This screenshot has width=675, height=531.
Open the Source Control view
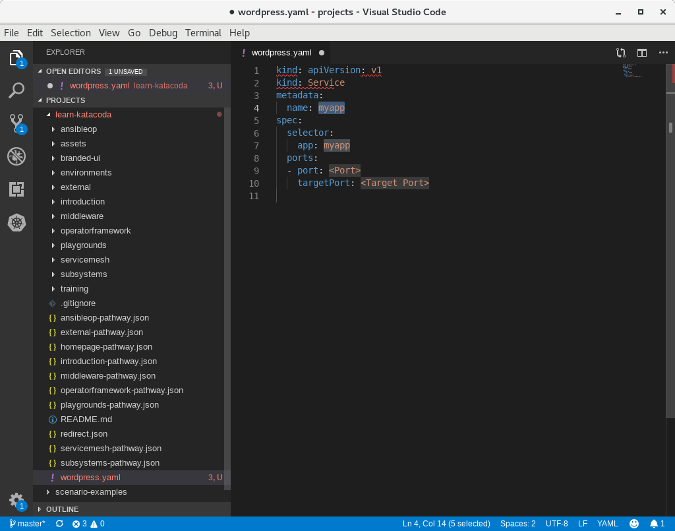[x=16, y=123]
